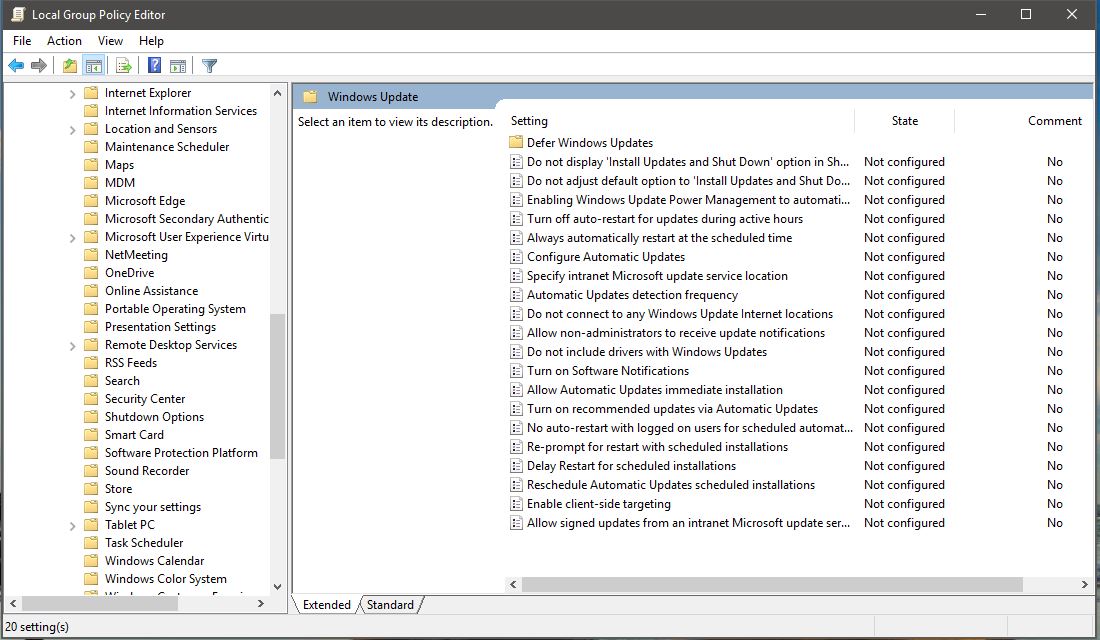Select Security Center in the tree
Screen dimensions: 1100x640
(x=145, y=399)
